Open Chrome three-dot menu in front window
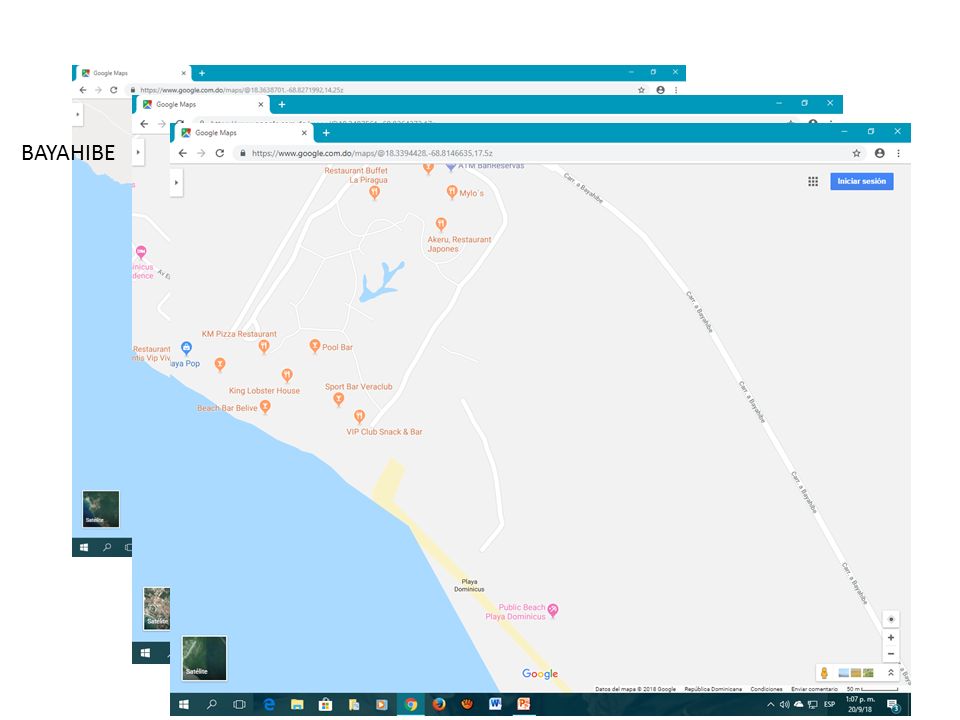Viewport: 960px width, 720px height. [x=898, y=153]
